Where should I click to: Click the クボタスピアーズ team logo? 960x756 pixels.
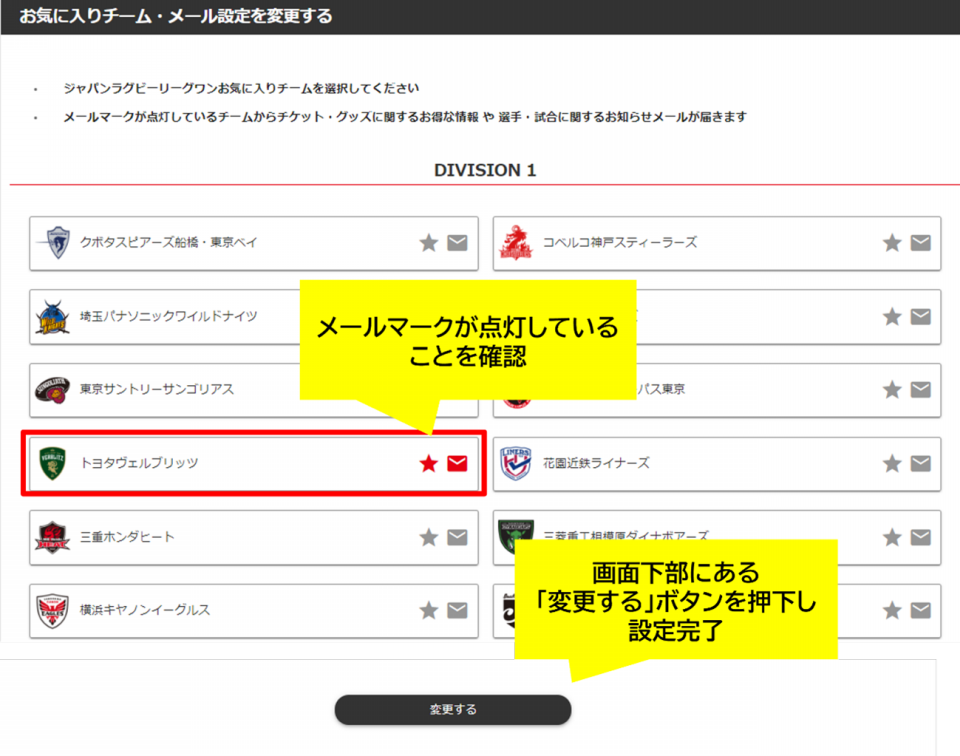coord(54,242)
